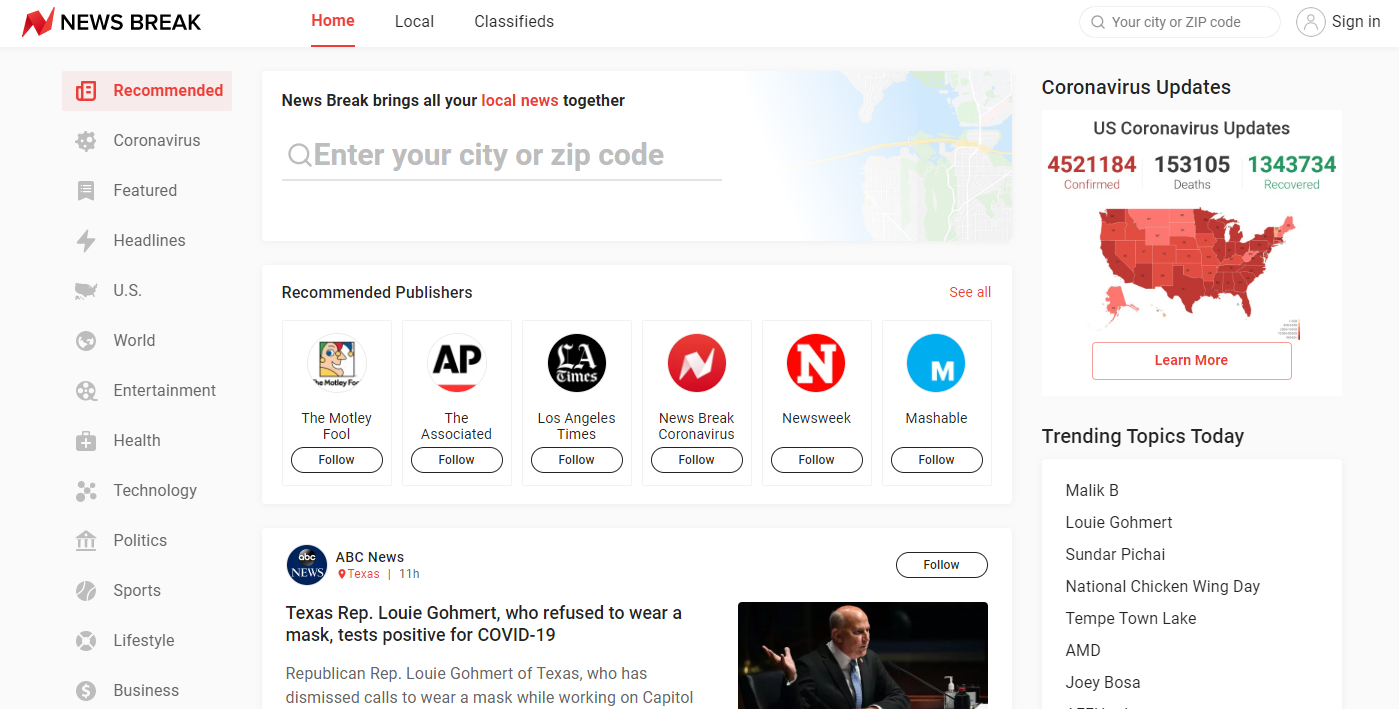Click the Health first-aid kit icon
Viewport: 1399px width, 709px height.
[86, 441]
